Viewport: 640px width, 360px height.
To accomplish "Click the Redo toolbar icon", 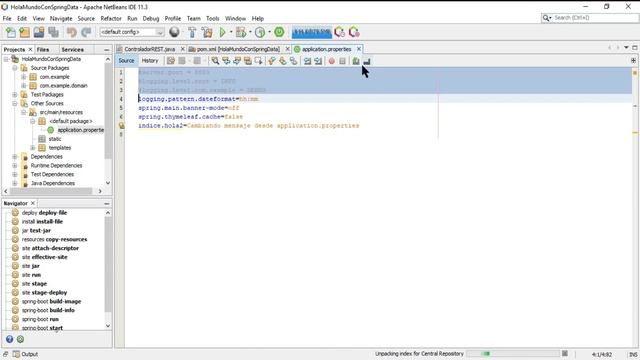I will 86,32.
